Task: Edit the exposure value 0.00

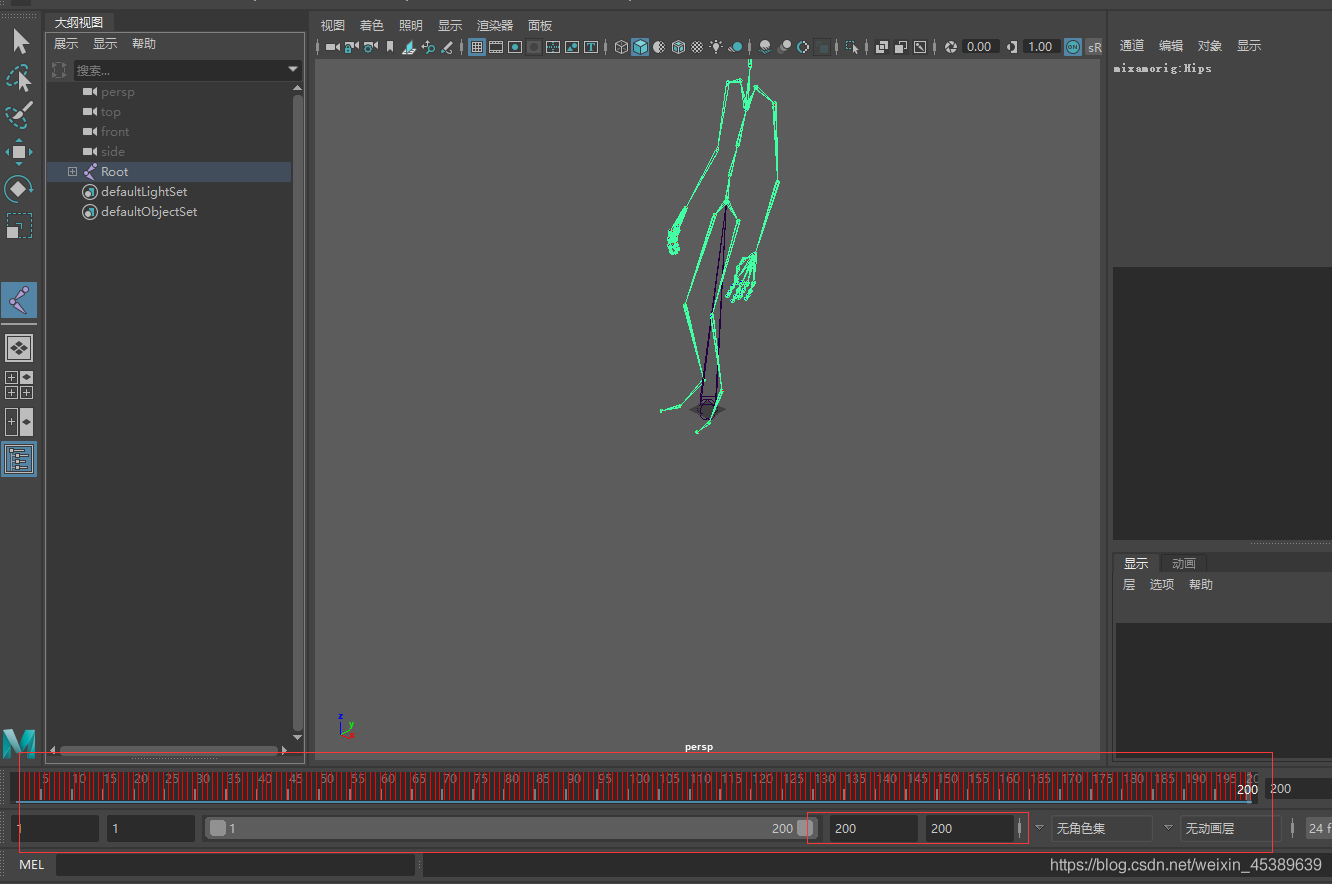Action: pyautogui.click(x=981, y=47)
